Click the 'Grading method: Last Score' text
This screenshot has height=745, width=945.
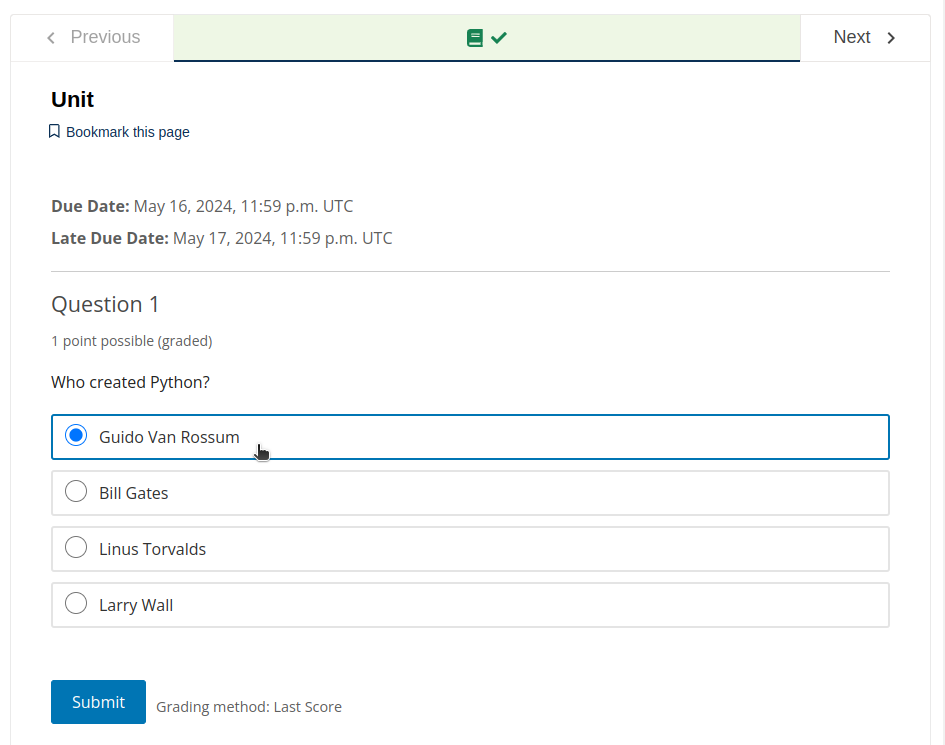pos(249,707)
